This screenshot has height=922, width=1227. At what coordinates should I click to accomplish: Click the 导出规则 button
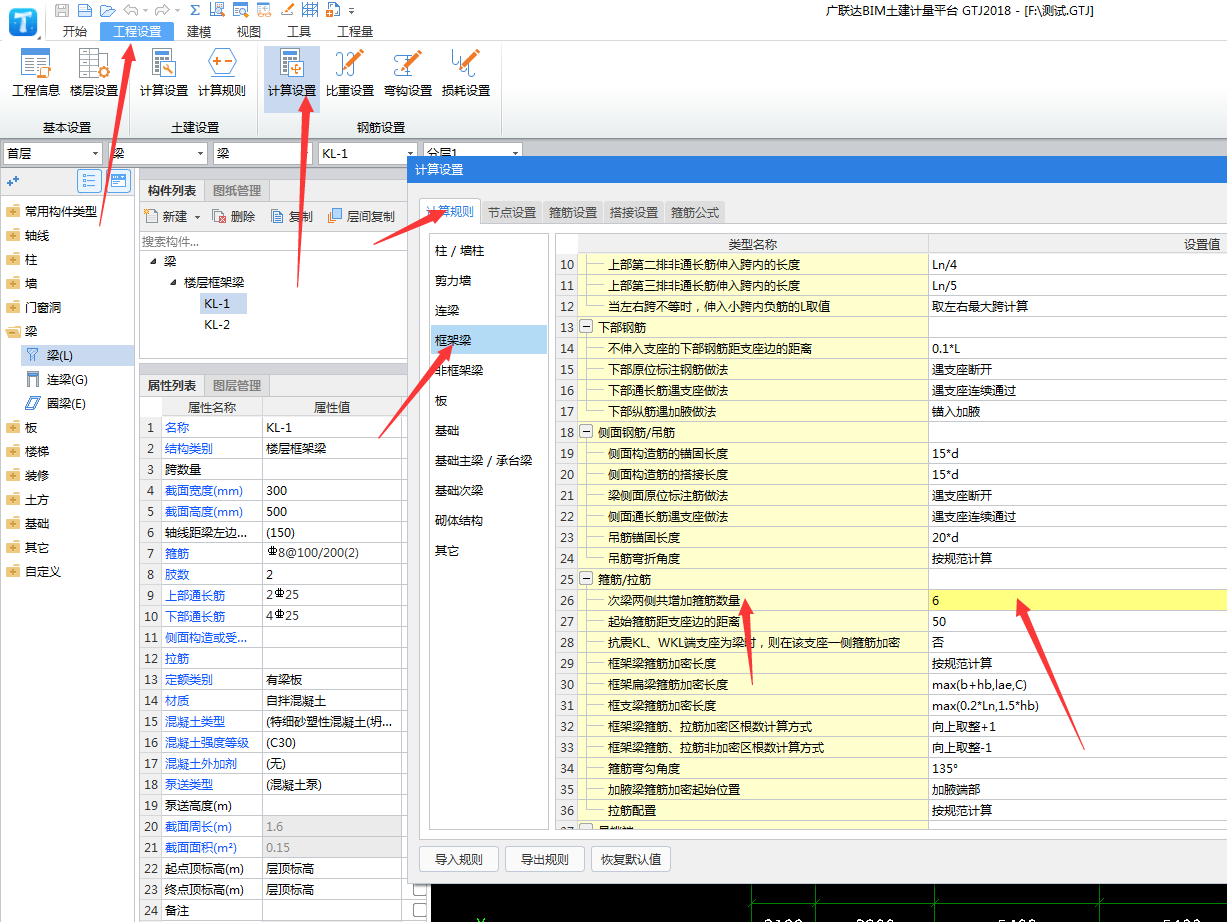(x=544, y=859)
